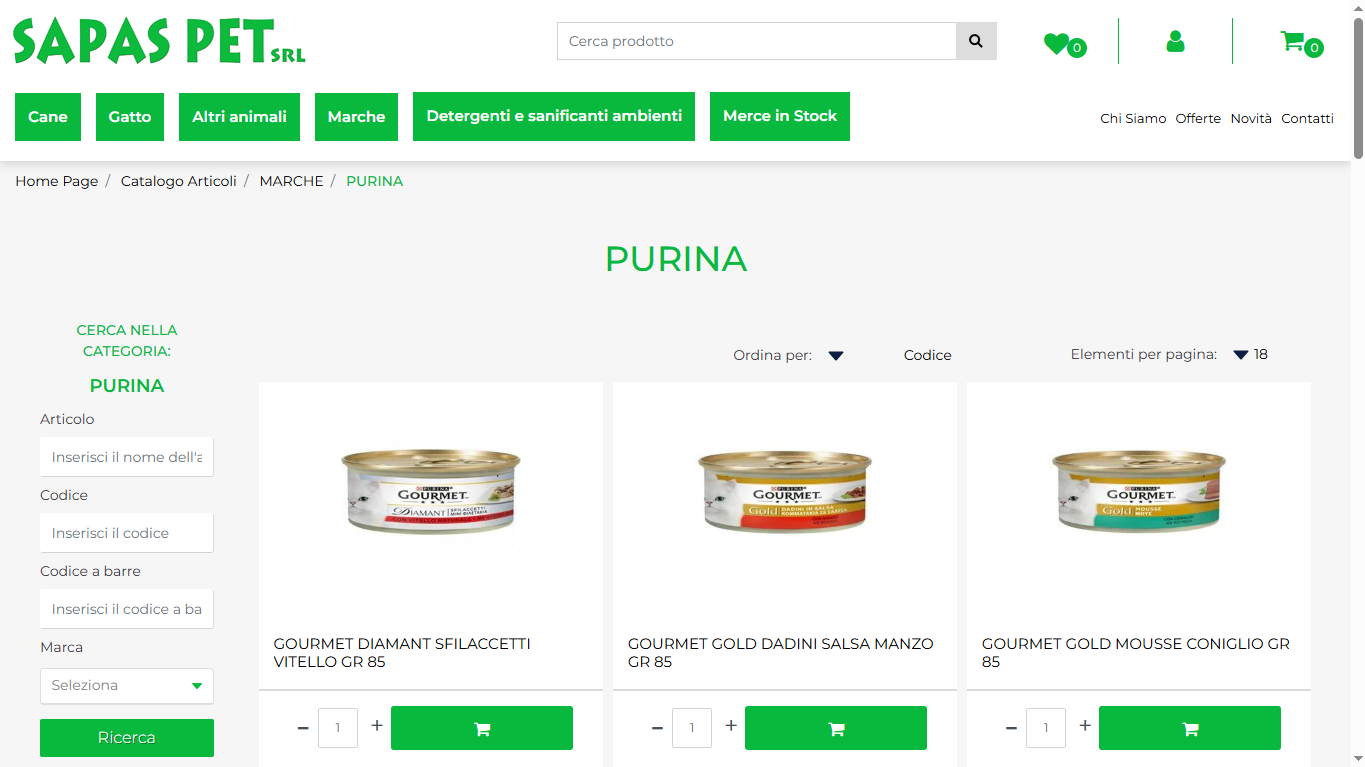This screenshot has height=767, width=1365.
Task: Add Gourmet Gold Dadini Salsa Manzo to cart
Action: tap(836, 728)
